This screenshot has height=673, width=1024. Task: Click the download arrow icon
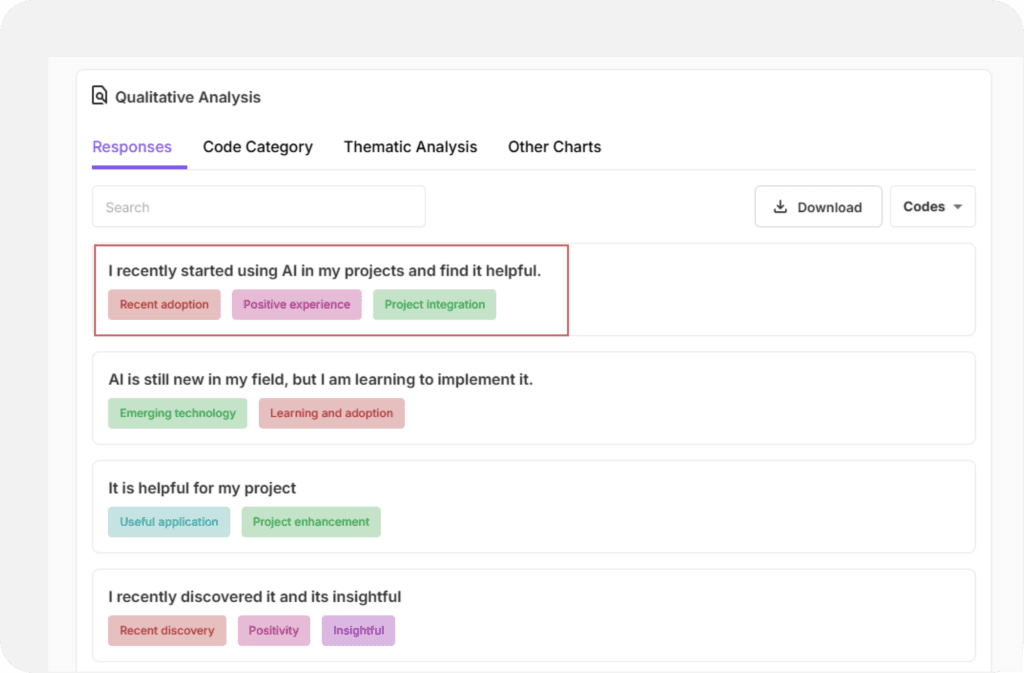[781, 207]
